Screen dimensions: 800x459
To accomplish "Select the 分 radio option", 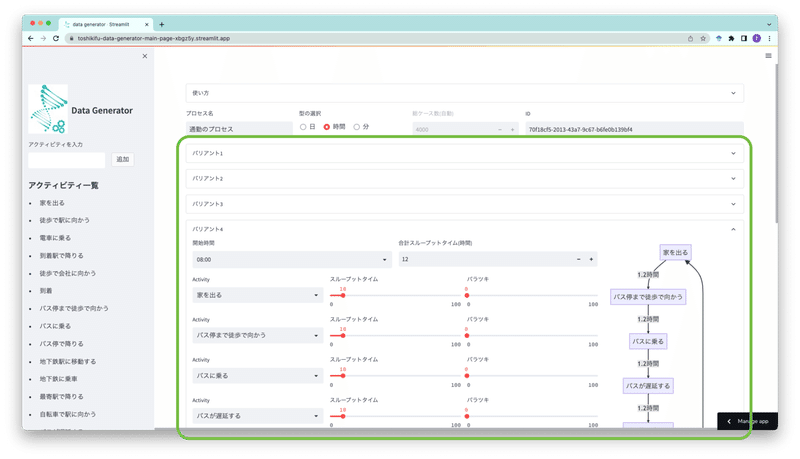I will pyautogui.click(x=357, y=126).
